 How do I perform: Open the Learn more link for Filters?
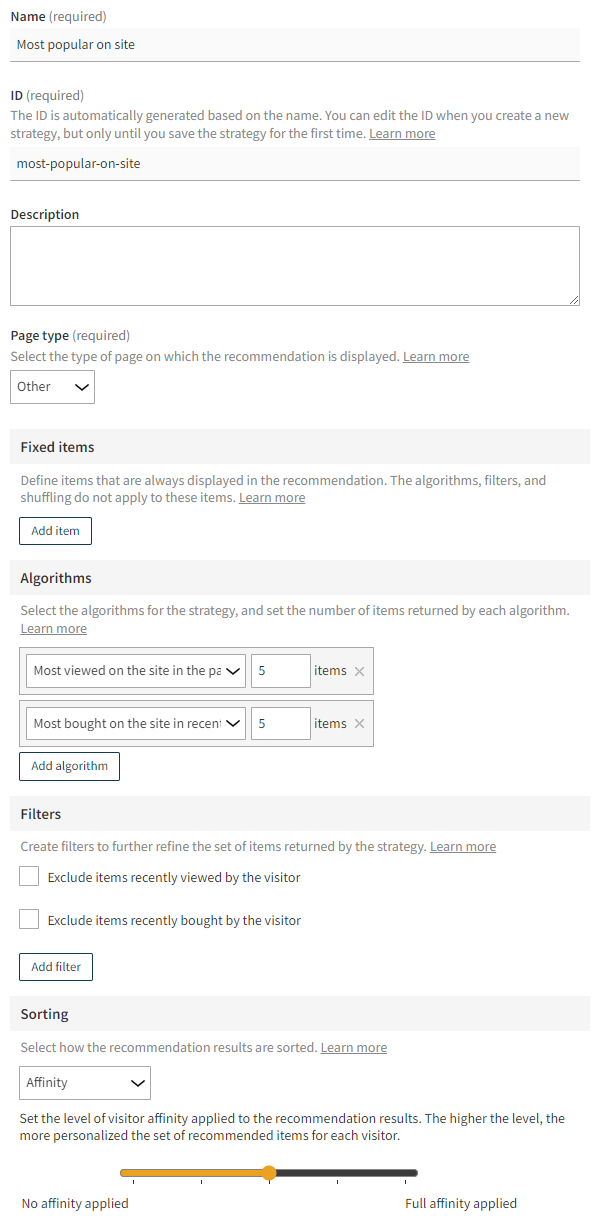coord(462,845)
